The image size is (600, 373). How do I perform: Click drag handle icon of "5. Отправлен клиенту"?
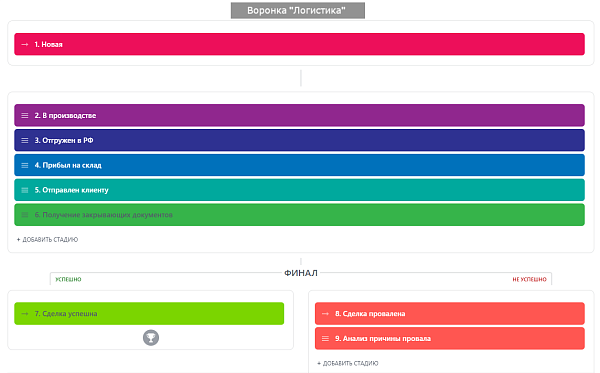point(24,190)
